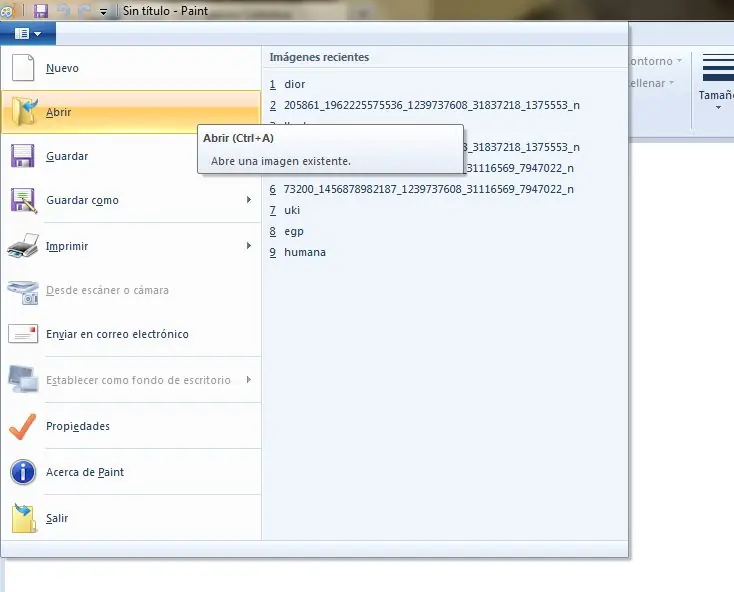Open Acerca de Paint entry

tap(131, 472)
